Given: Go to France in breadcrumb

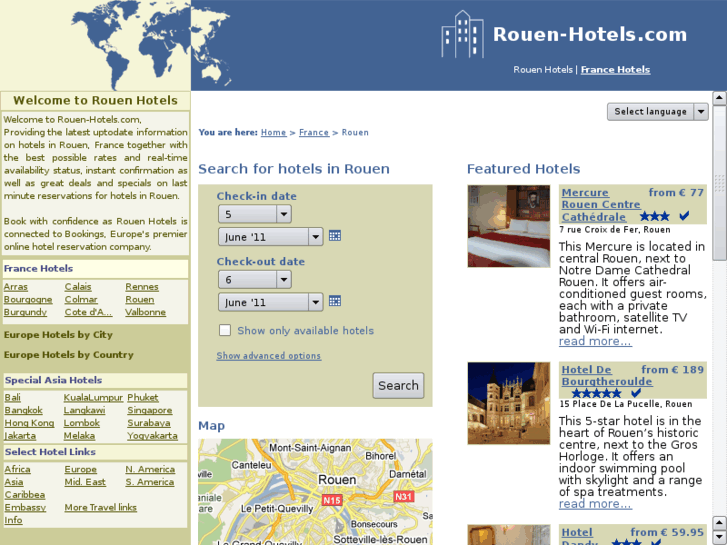Looking at the screenshot, I should click(x=314, y=132).
